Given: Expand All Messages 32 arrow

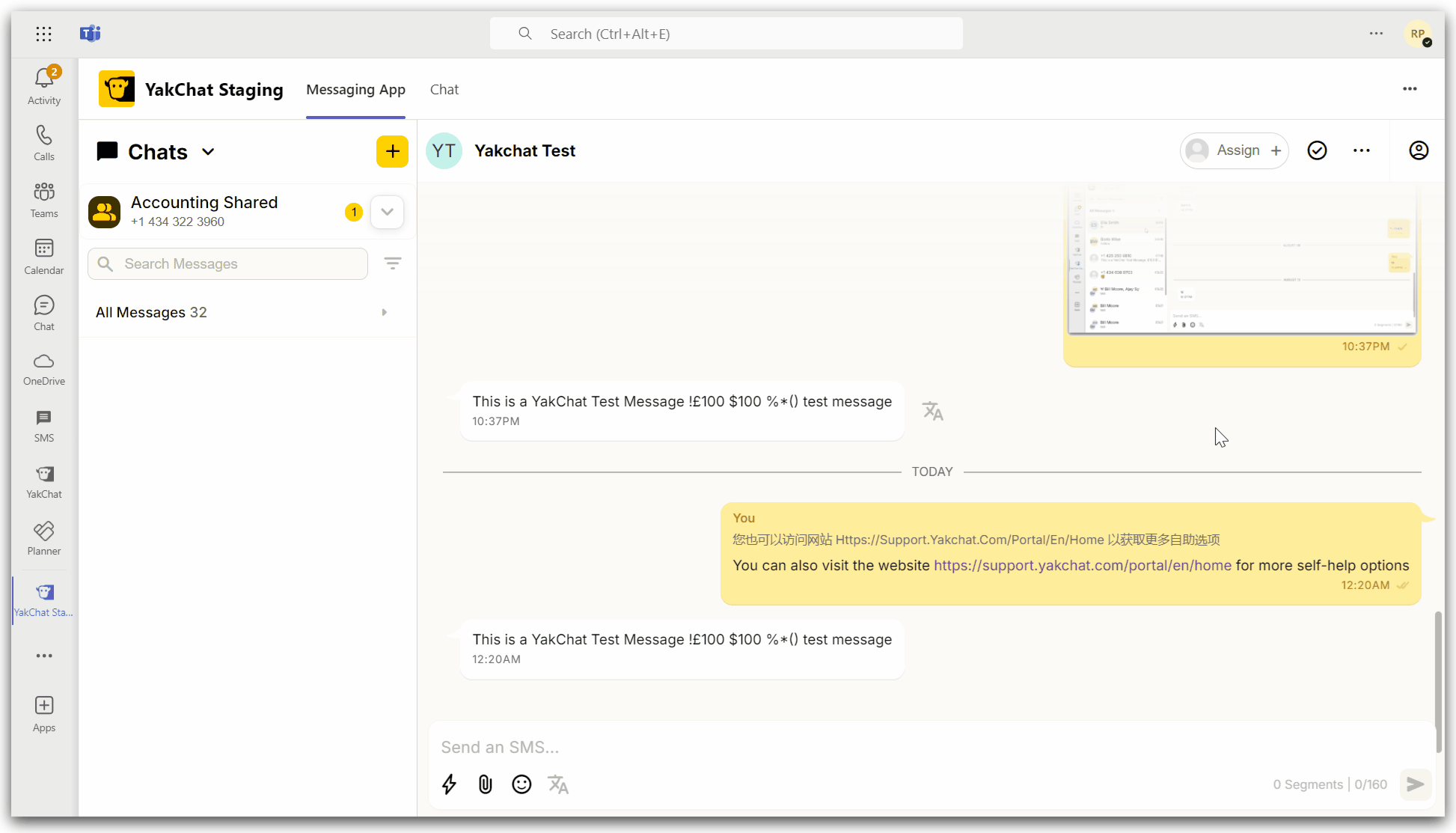Looking at the screenshot, I should coord(385,312).
